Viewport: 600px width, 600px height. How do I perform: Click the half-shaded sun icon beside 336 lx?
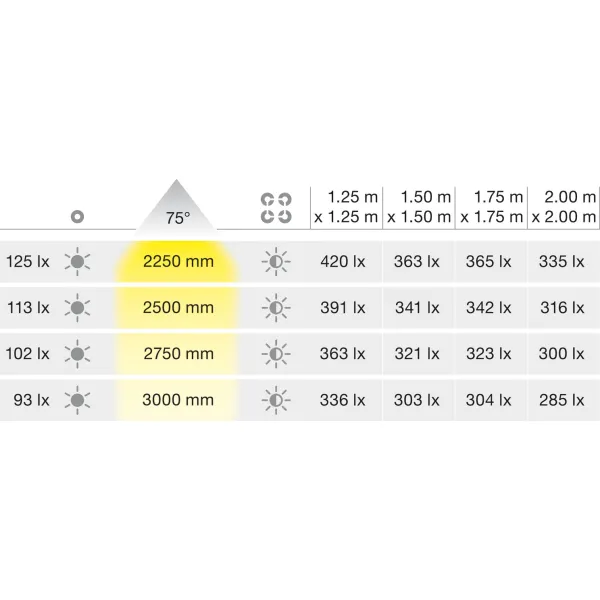click(x=276, y=400)
